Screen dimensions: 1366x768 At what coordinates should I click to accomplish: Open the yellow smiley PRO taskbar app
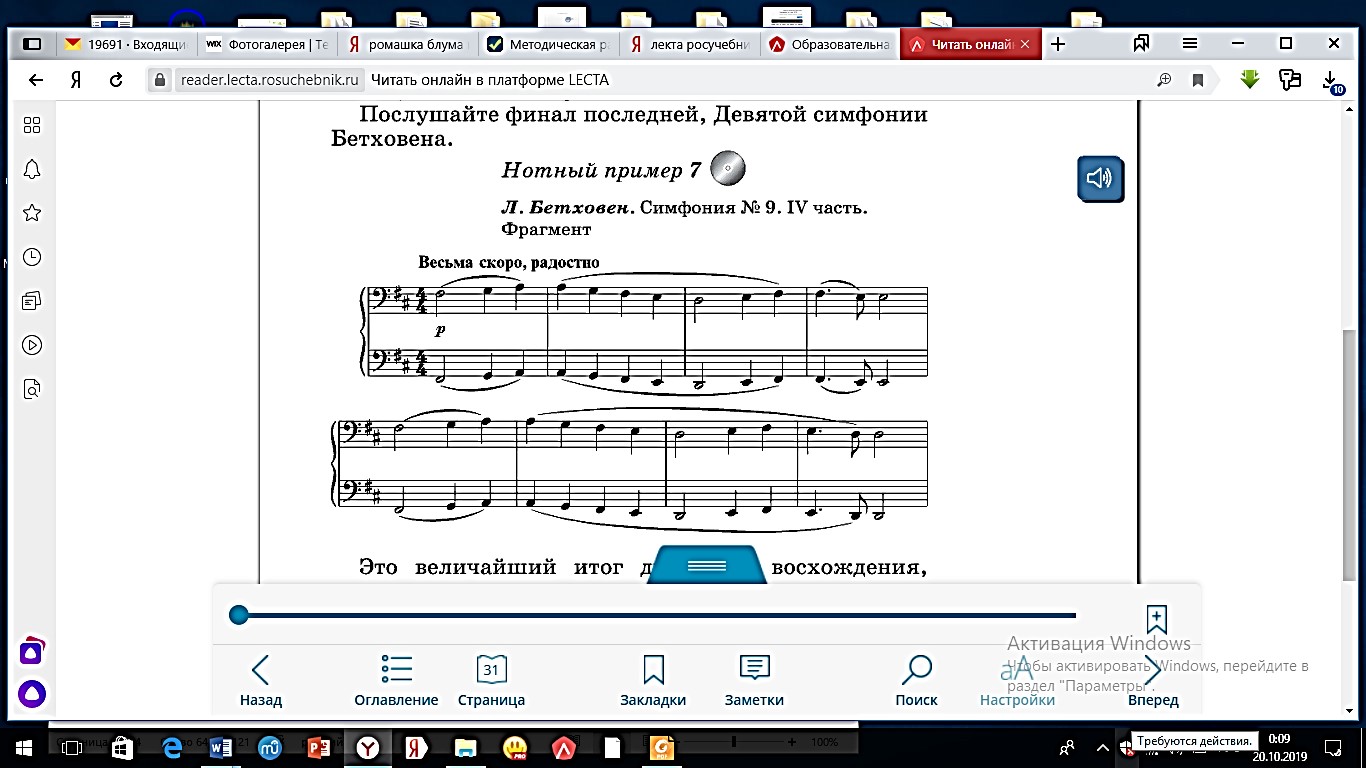tap(515, 747)
